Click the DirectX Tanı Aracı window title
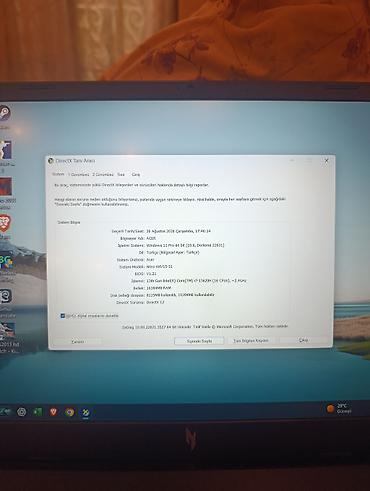Image resolution: width=370 pixels, height=491 pixels. (x=75, y=160)
